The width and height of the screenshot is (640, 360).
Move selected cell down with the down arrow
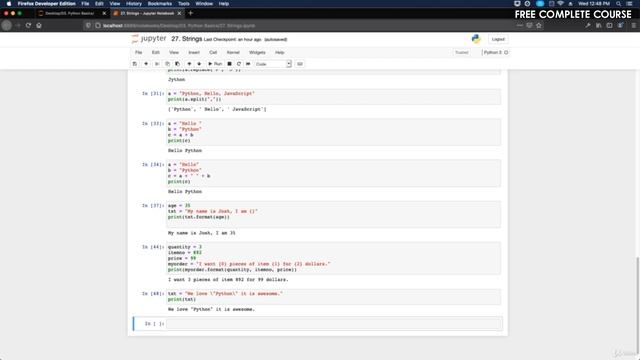tap(199, 64)
